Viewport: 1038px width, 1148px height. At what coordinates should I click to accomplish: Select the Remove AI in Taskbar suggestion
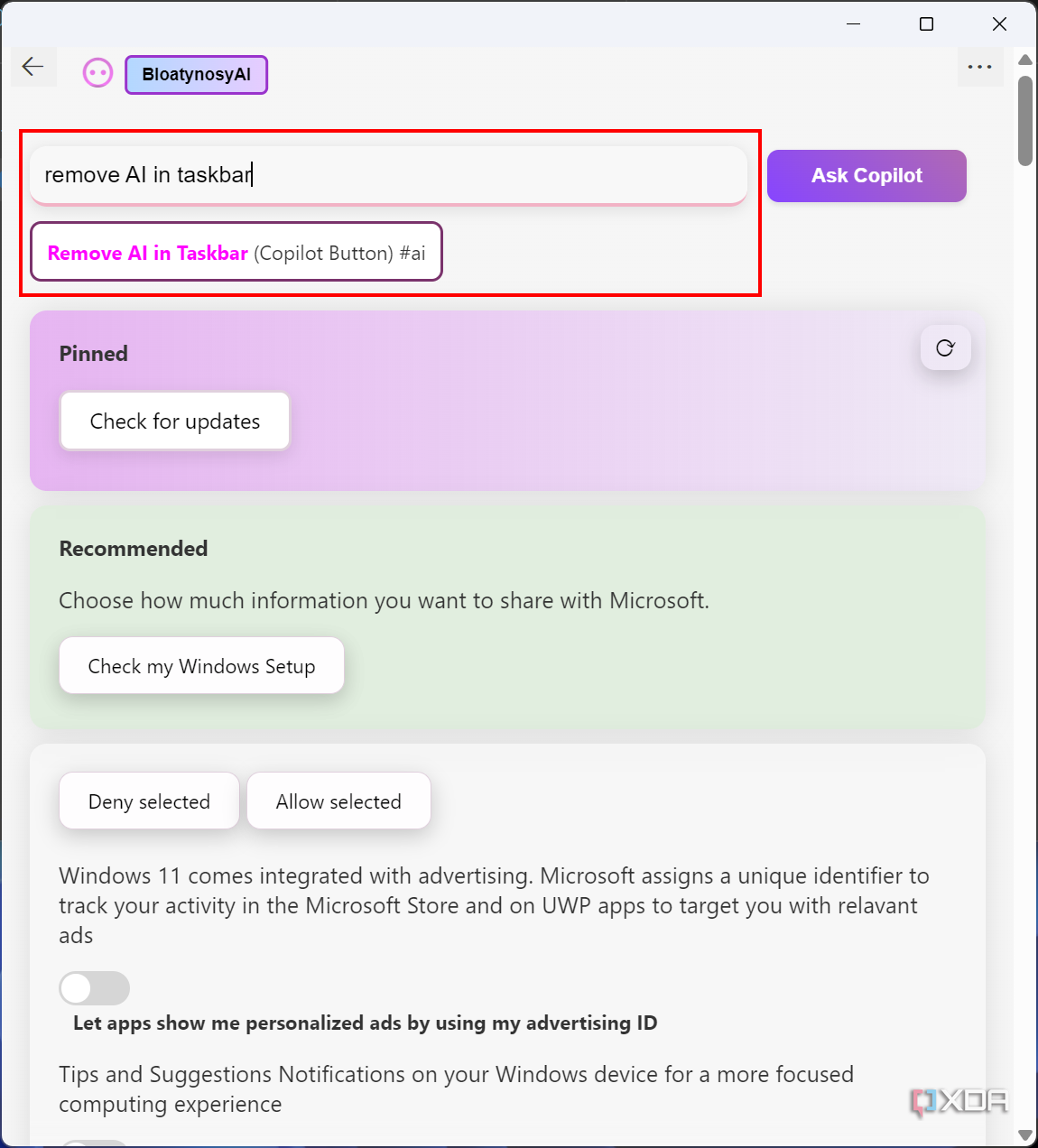[235, 253]
